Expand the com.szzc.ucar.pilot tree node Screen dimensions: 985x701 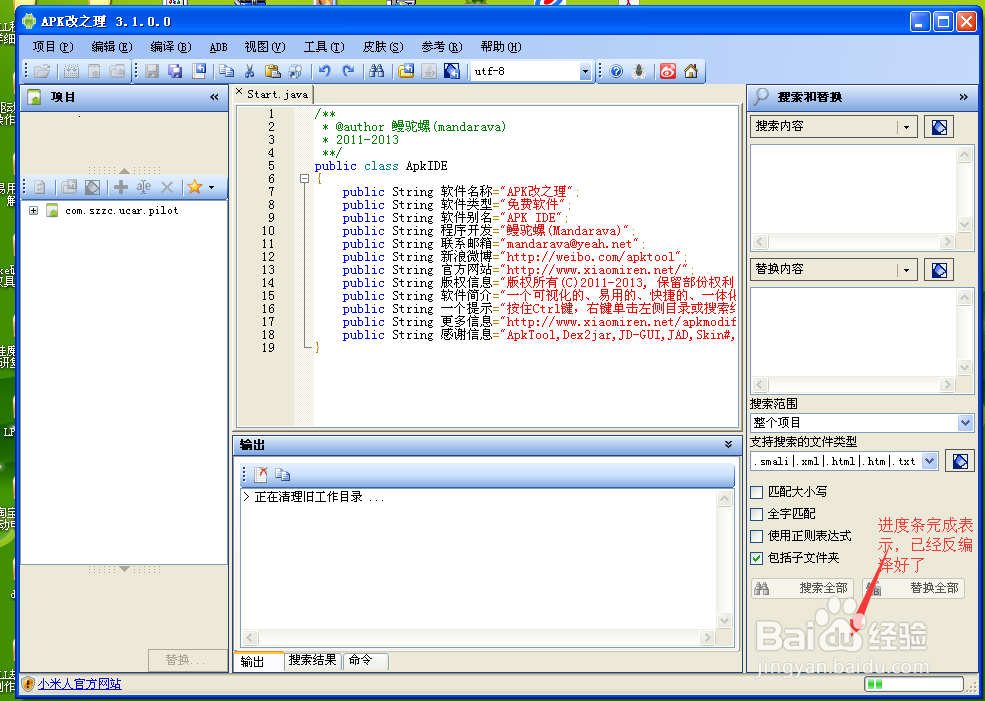(x=33, y=210)
